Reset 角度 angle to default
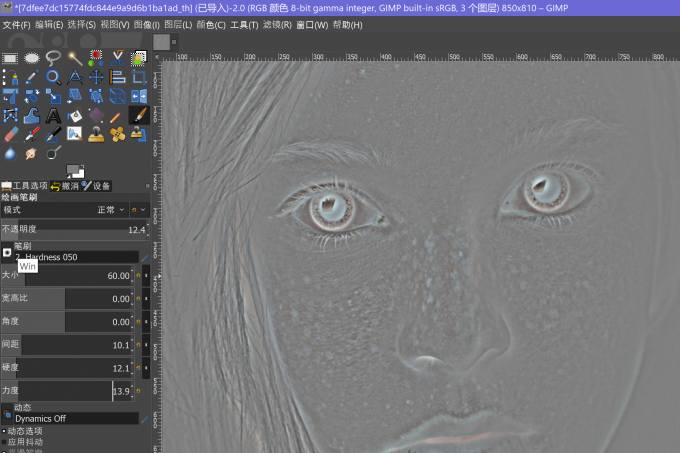Viewport: 680px width, 453px height. click(139, 321)
